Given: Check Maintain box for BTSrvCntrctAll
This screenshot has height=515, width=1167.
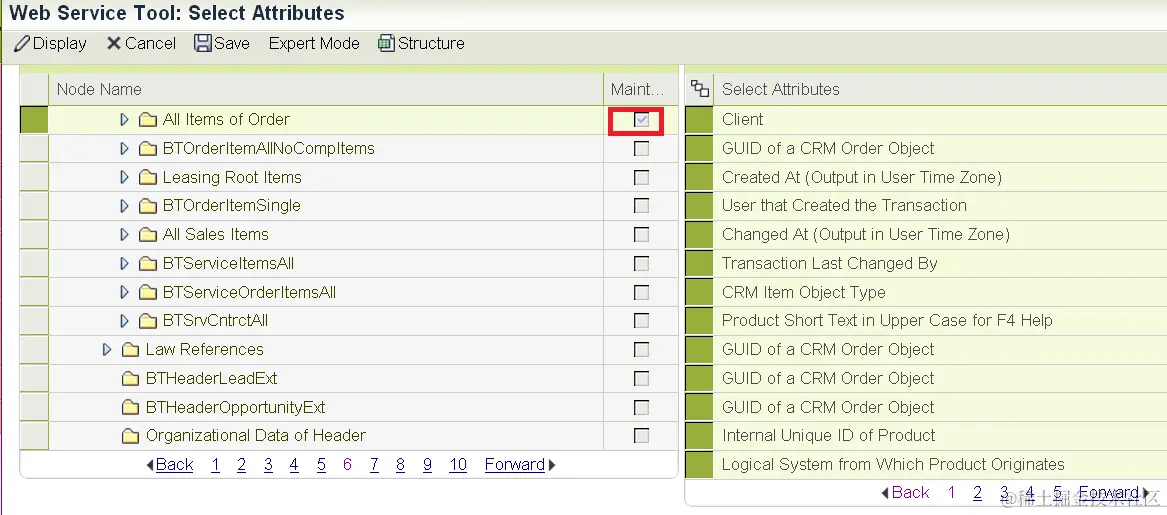Looking at the screenshot, I should click(641, 322).
